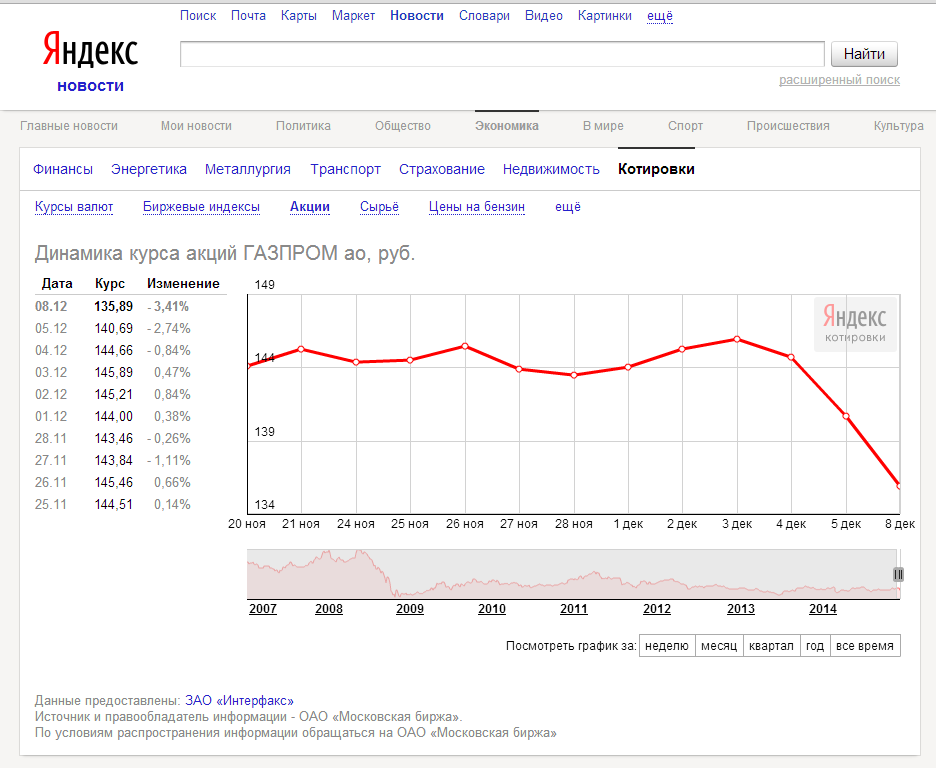This screenshot has height=768, width=936.
Task: Go to Мои новости section
Action: pos(196,126)
